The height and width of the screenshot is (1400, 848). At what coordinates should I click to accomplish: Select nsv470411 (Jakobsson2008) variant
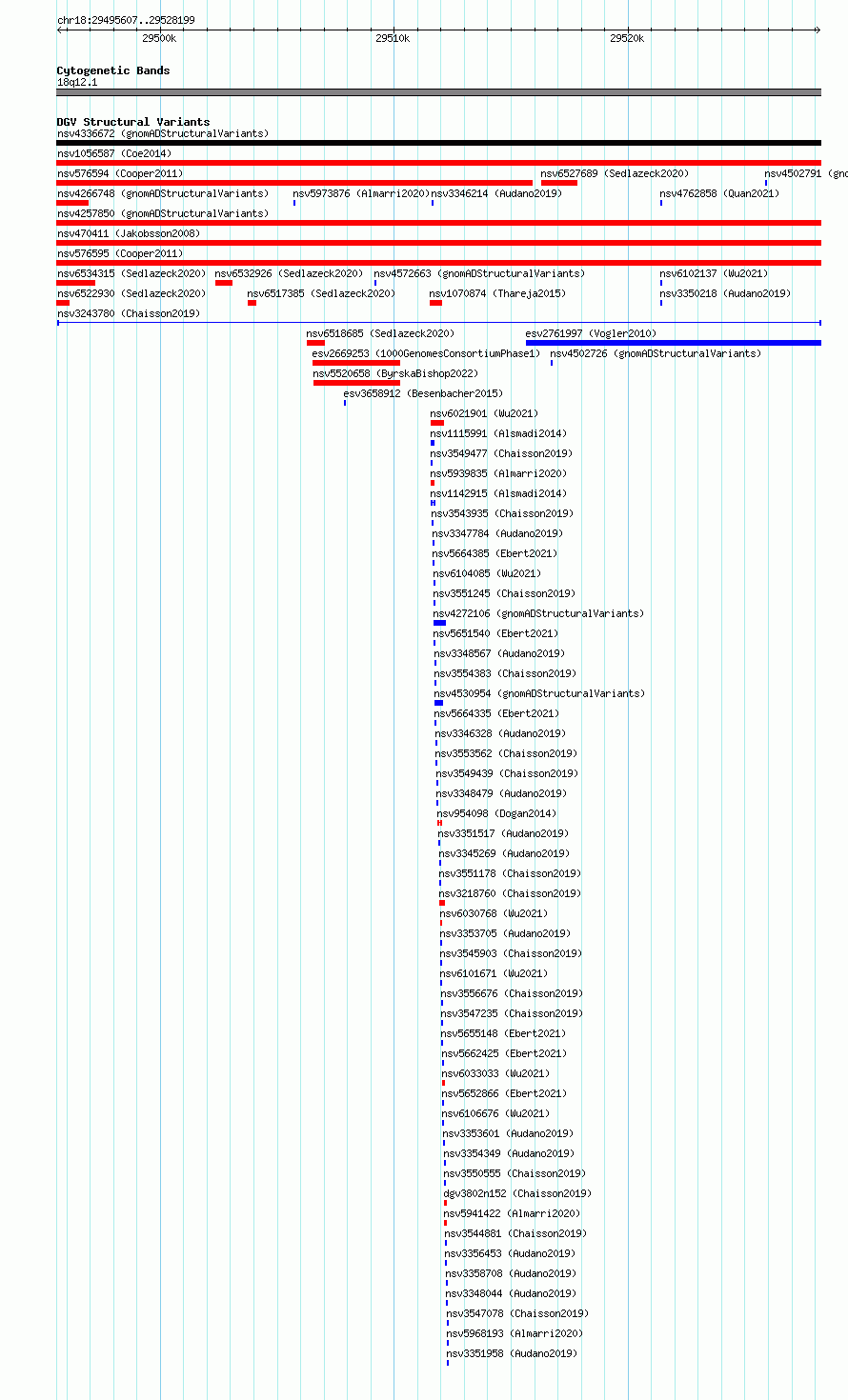pyautogui.click(x=129, y=233)
